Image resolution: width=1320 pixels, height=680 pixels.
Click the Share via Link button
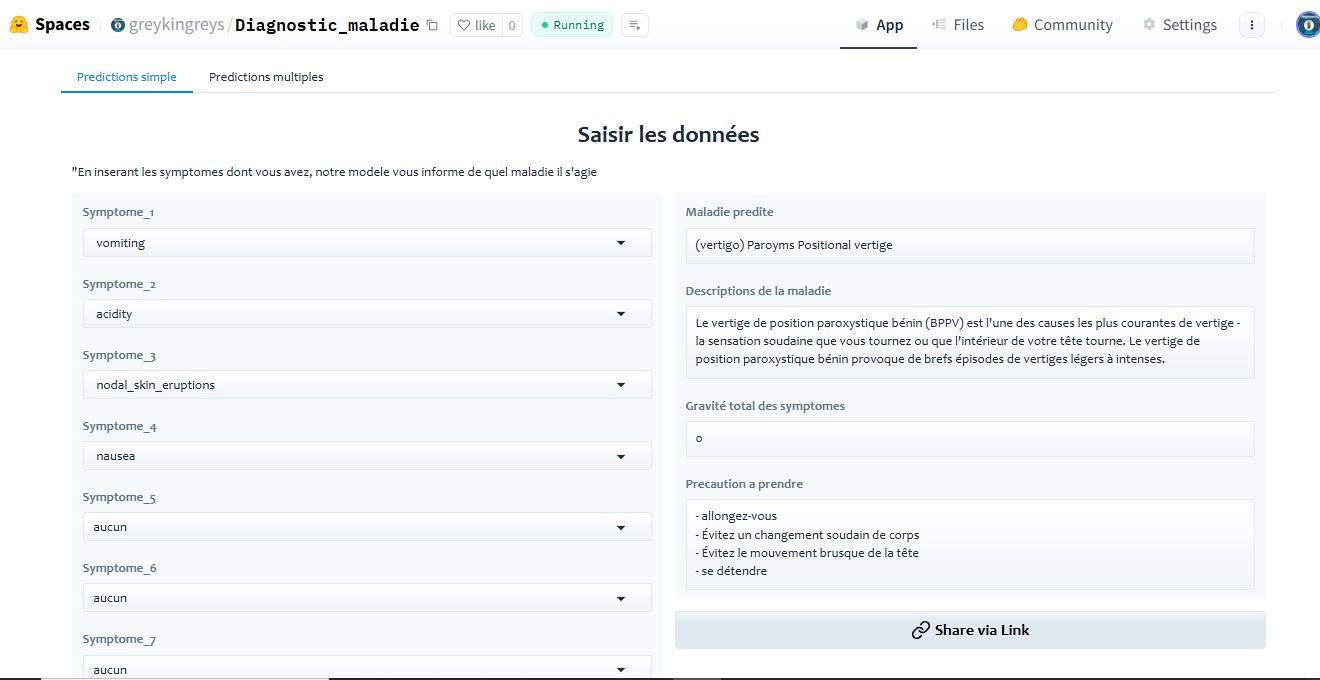click(970, 630)
